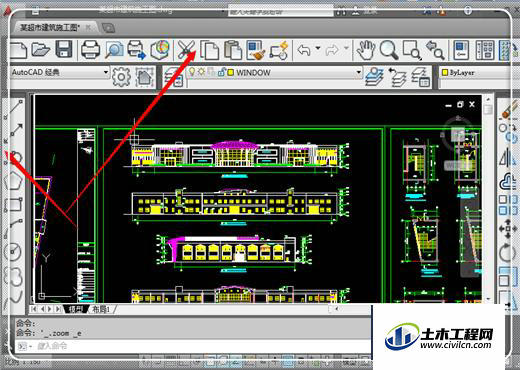
Task: Select the Rotate modify tool
Action: point(507,252)
